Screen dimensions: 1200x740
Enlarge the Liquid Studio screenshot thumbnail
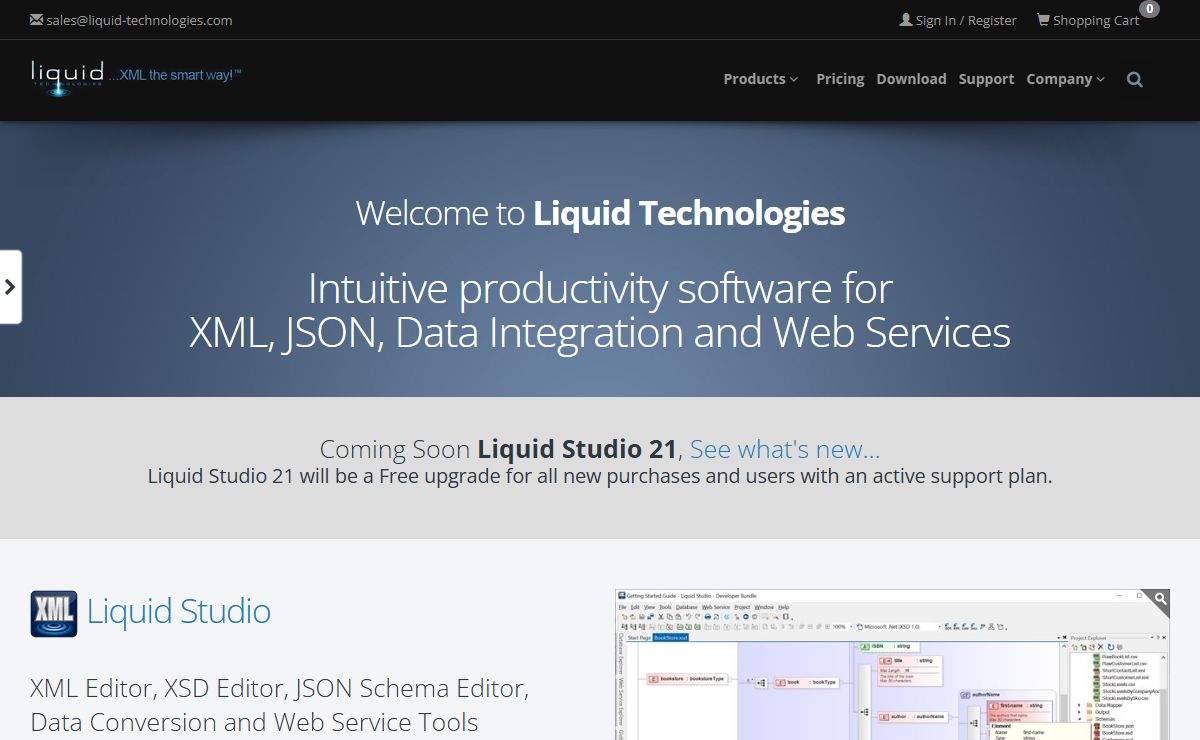pyautogui.click(x=892, y=665)
